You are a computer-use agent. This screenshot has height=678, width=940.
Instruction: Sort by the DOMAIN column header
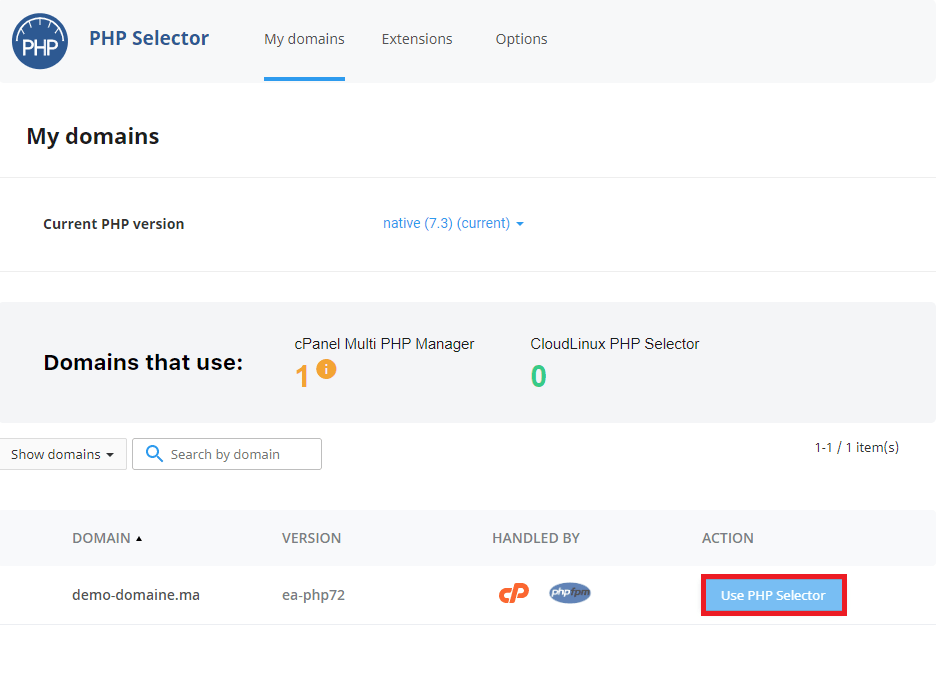pos(107,538)
